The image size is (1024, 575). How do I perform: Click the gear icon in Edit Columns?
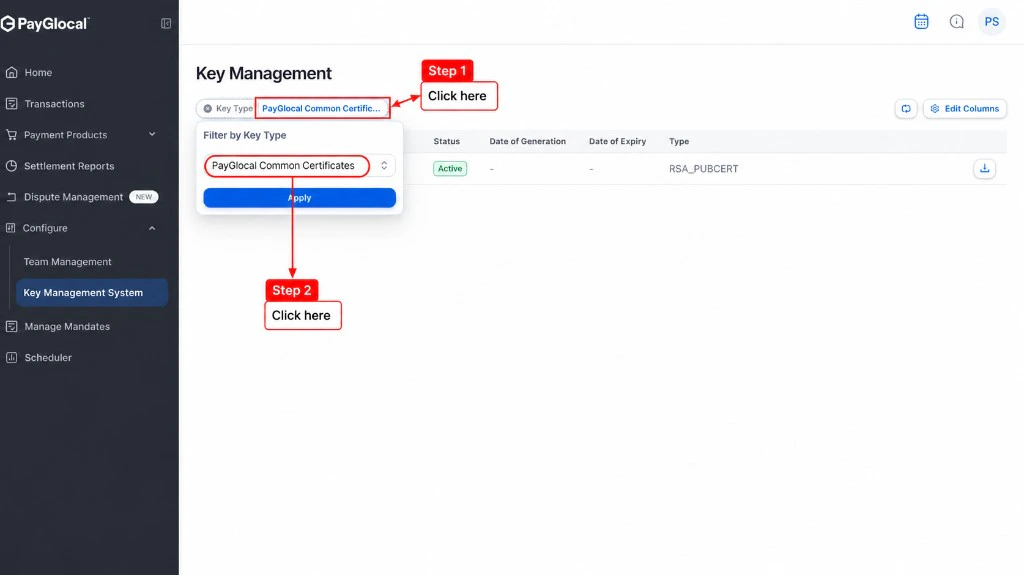[x=935, y=108]
